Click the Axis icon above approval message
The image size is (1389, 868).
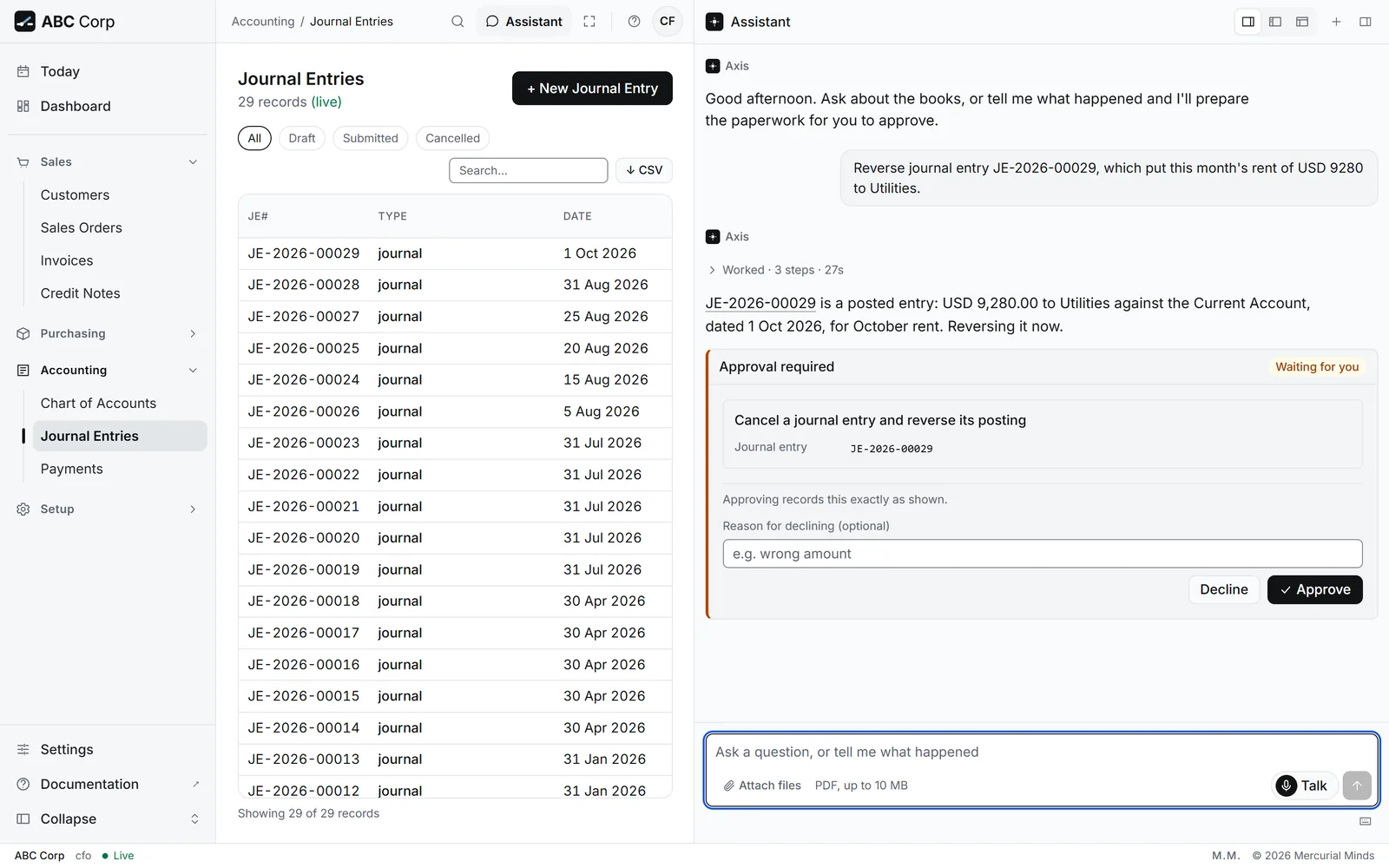pyautogui.click(x=713, y=237)
